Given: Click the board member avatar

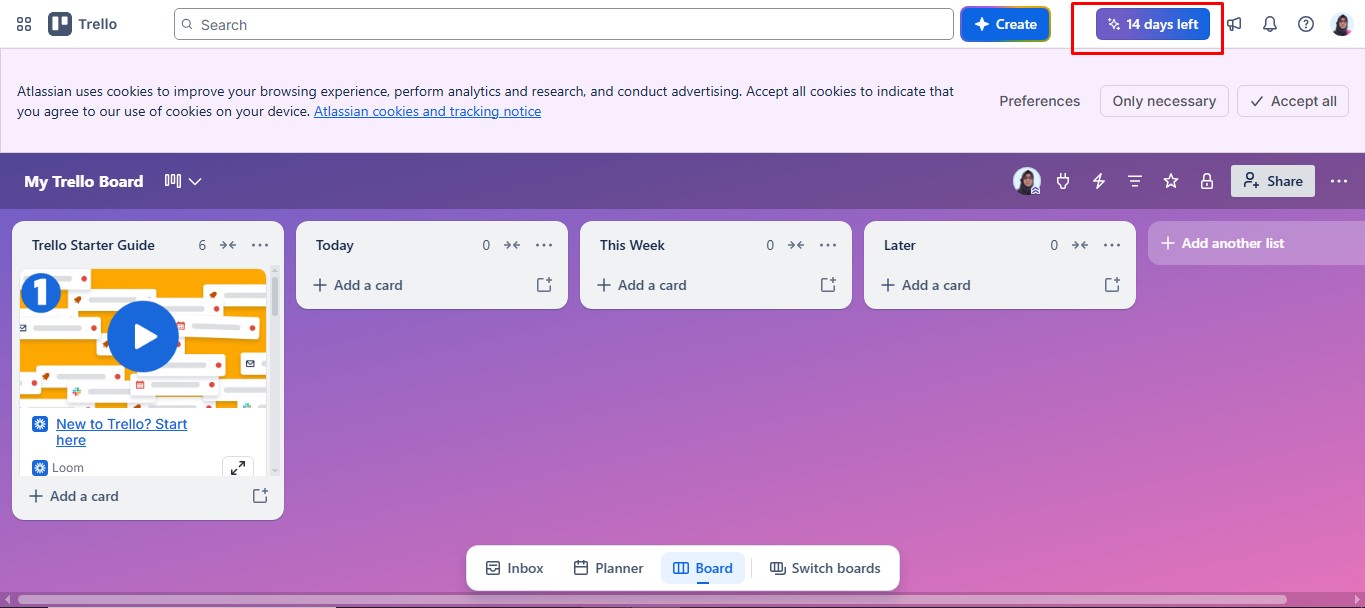Looking at the screenshot, I should 1027,181.
